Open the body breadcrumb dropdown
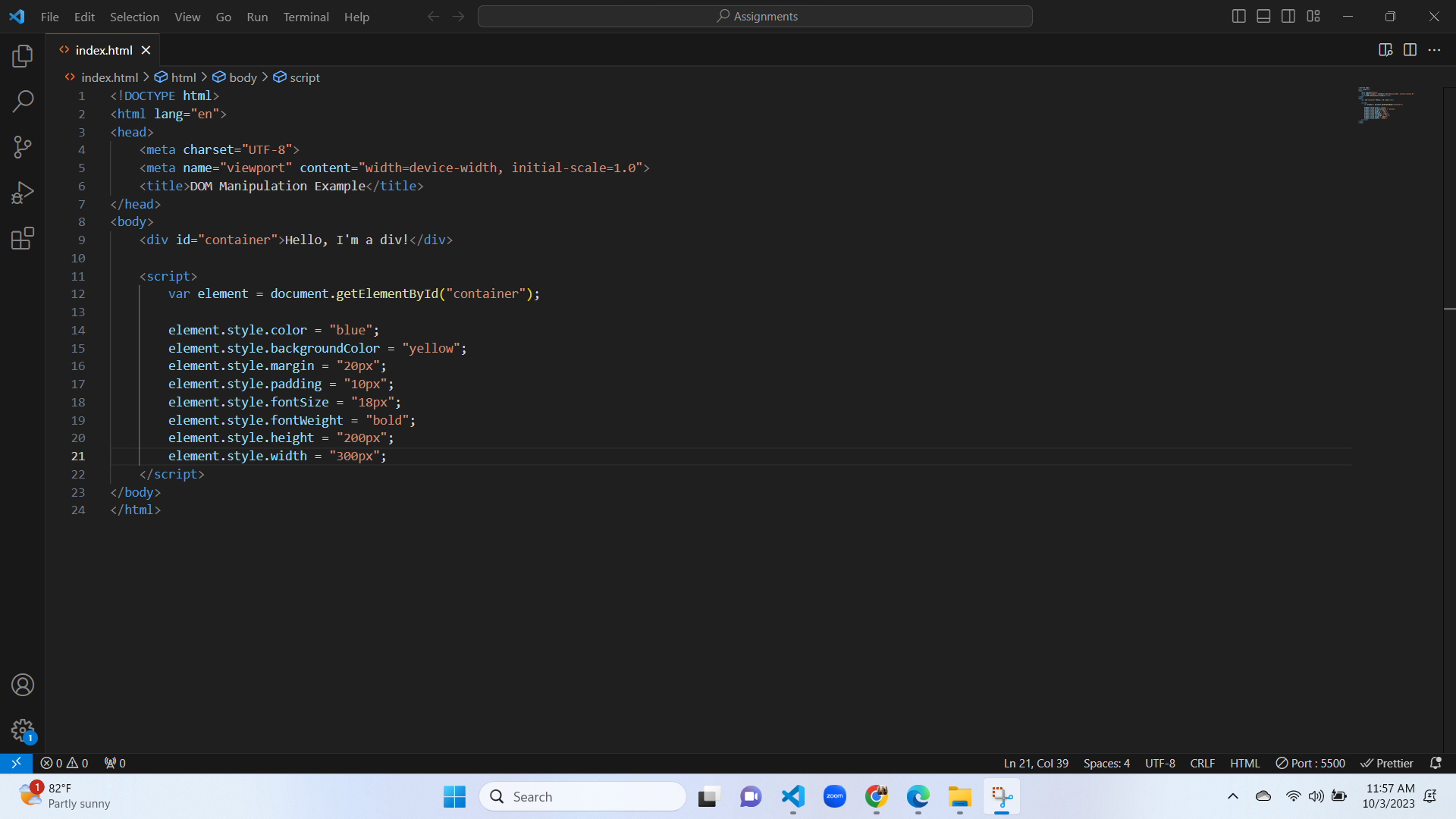This screenshot has height=819, width=1456. coord(243,77)
